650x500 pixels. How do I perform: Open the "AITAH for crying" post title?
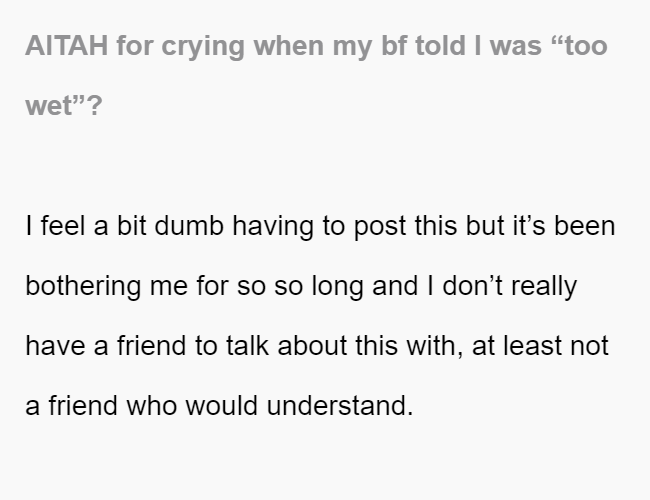(316, 75)
